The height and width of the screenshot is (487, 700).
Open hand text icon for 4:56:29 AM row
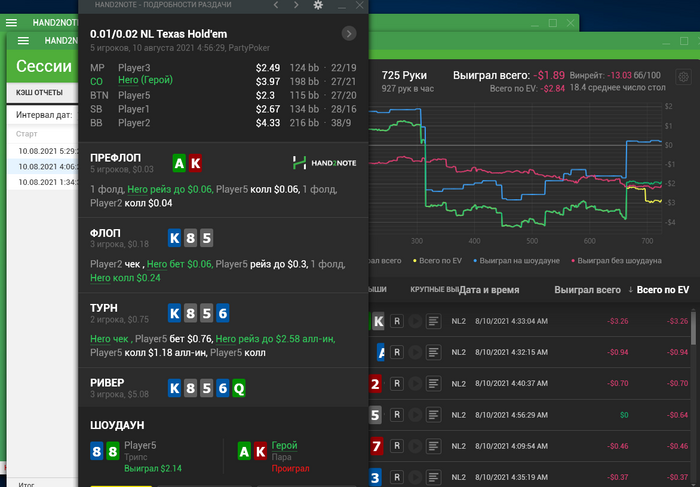[433, 415]
